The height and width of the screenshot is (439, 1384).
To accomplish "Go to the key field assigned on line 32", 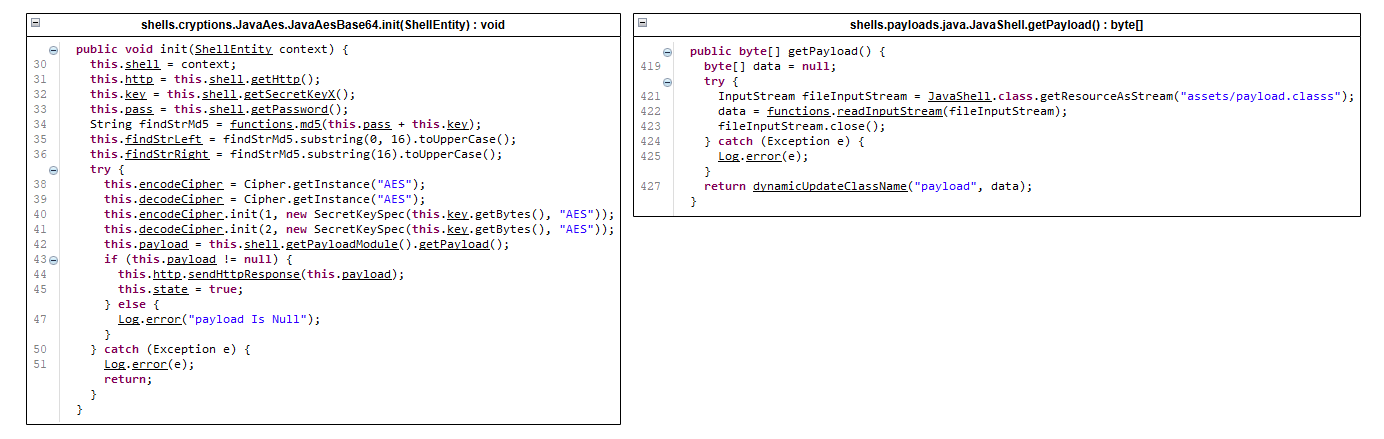I will coord(135,94).
